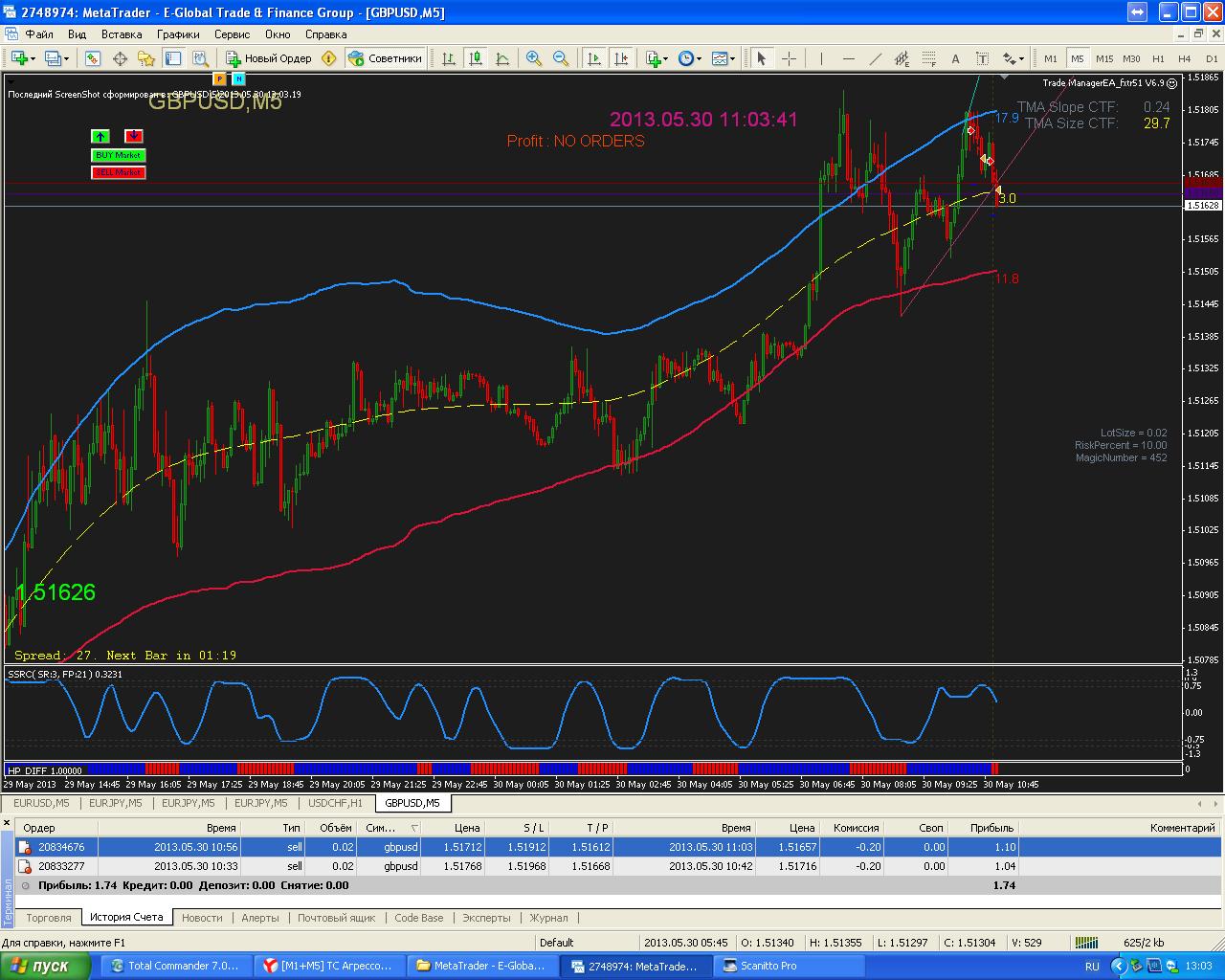The width and height of the screenshot is (1225, 980).
Task: Toggle chart shift icon
Action: pos(621,58)
